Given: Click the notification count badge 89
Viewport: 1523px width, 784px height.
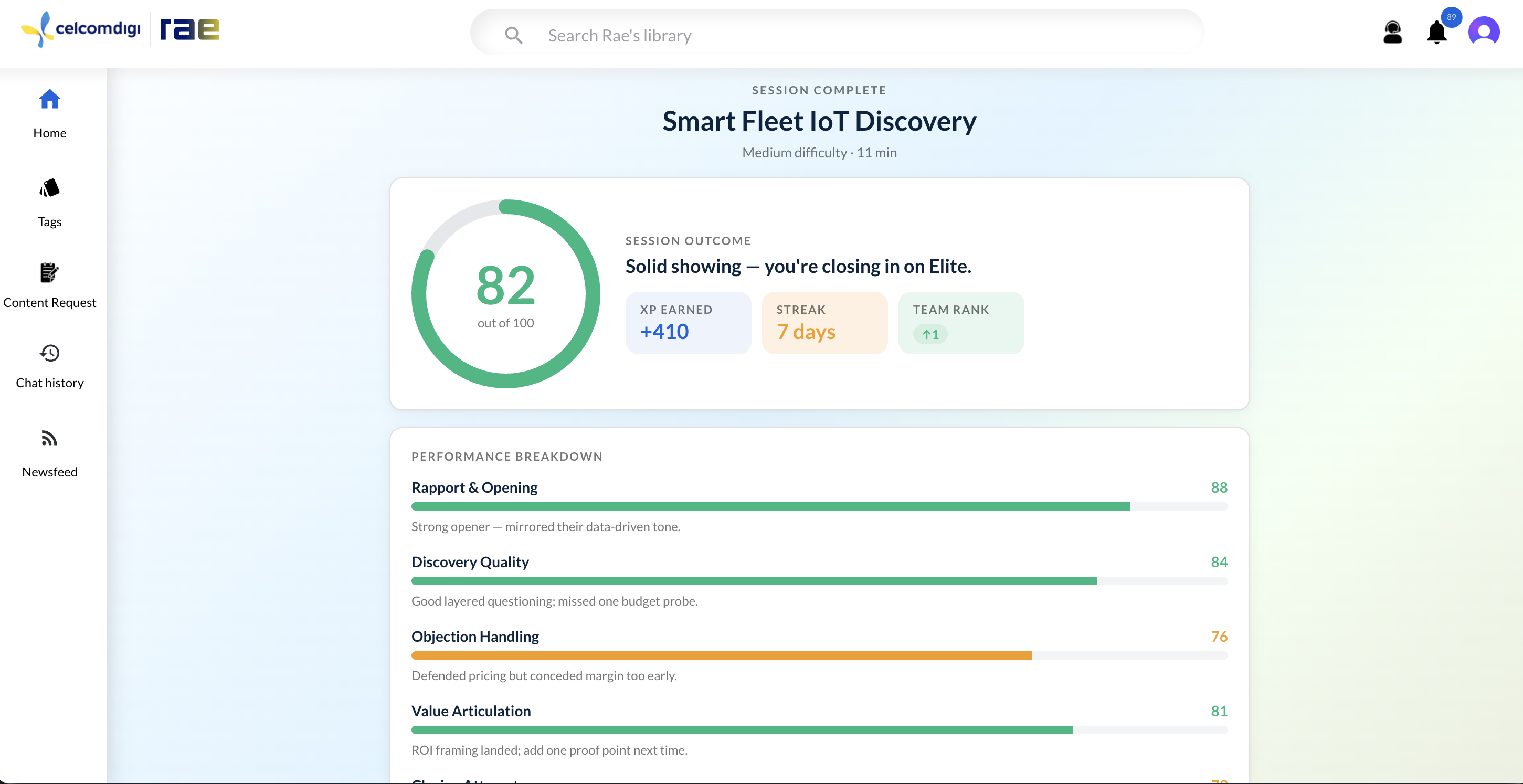Looking at the screenshot, I should coord(1452,17).
